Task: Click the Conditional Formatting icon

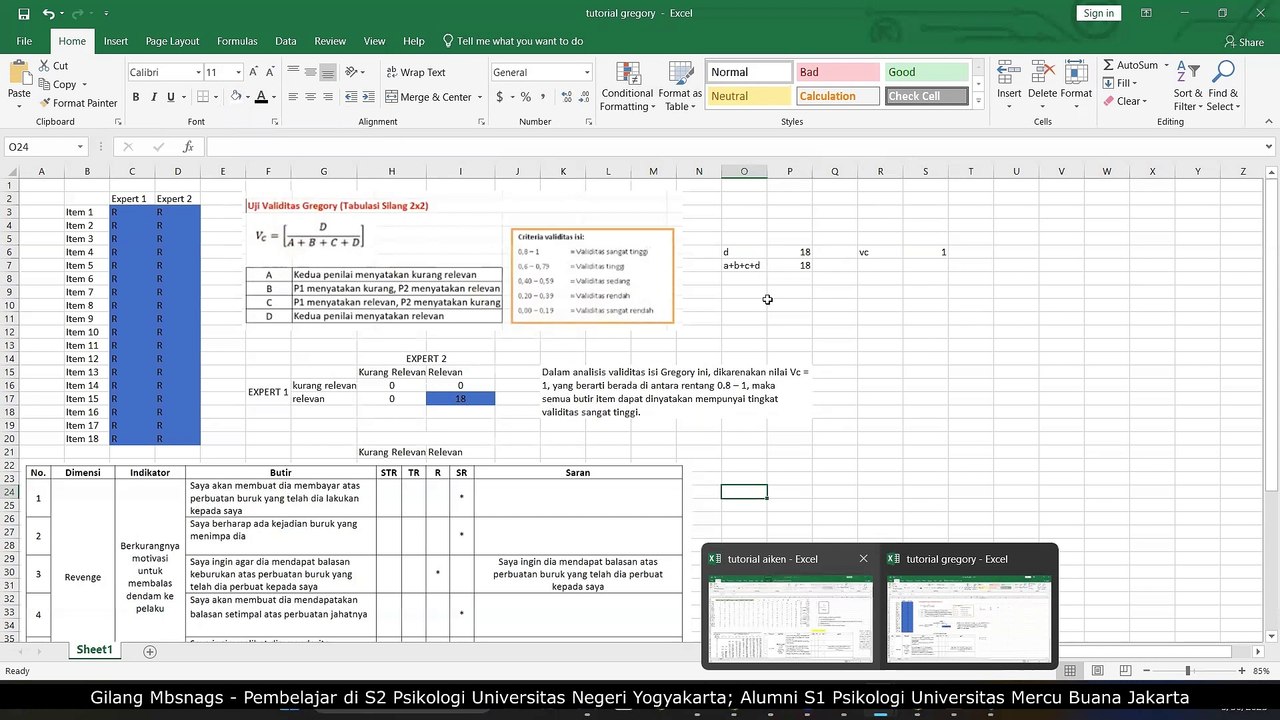Action: pyautogui.click(x=627, y=76)
